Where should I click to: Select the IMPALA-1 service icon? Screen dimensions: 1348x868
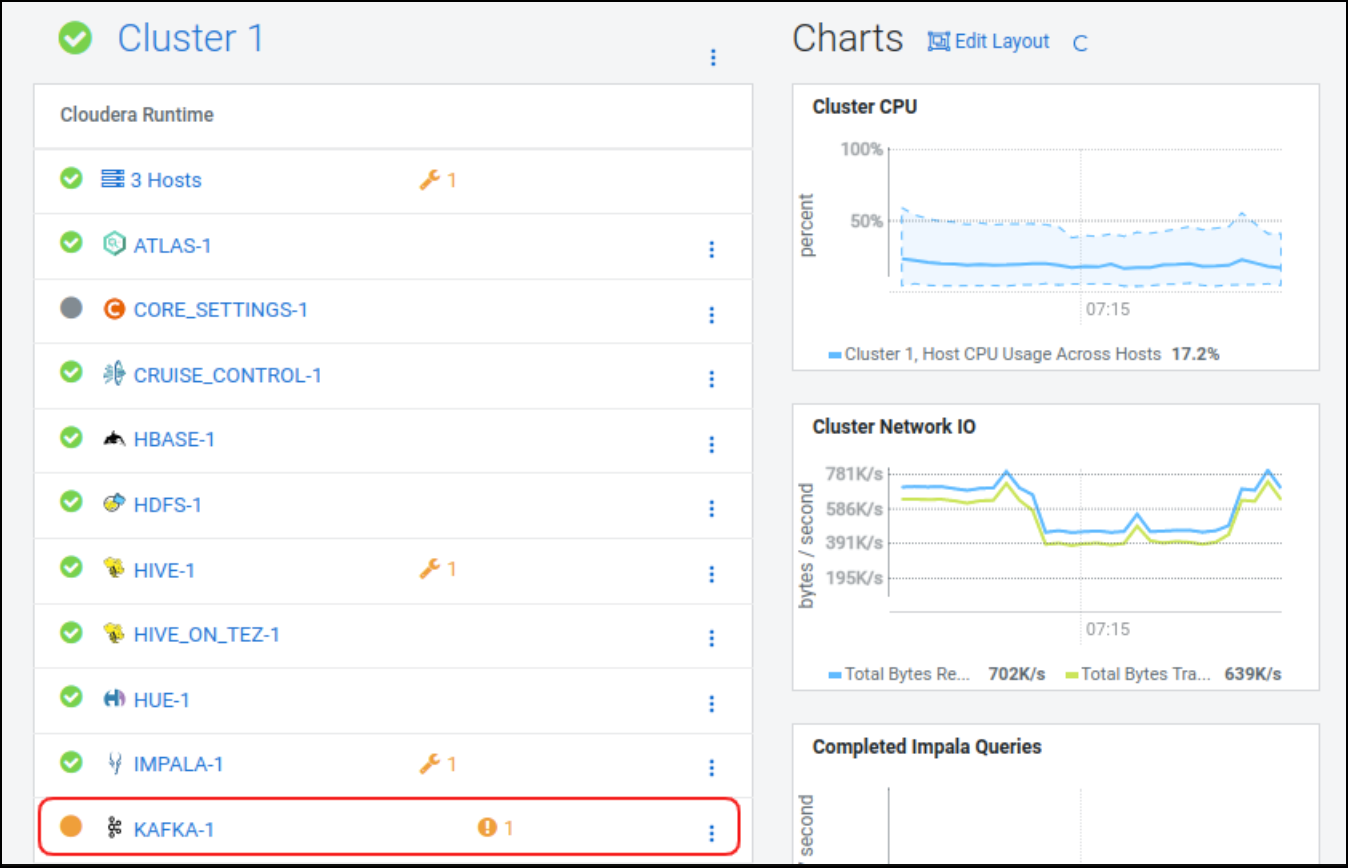click(114, 762)
